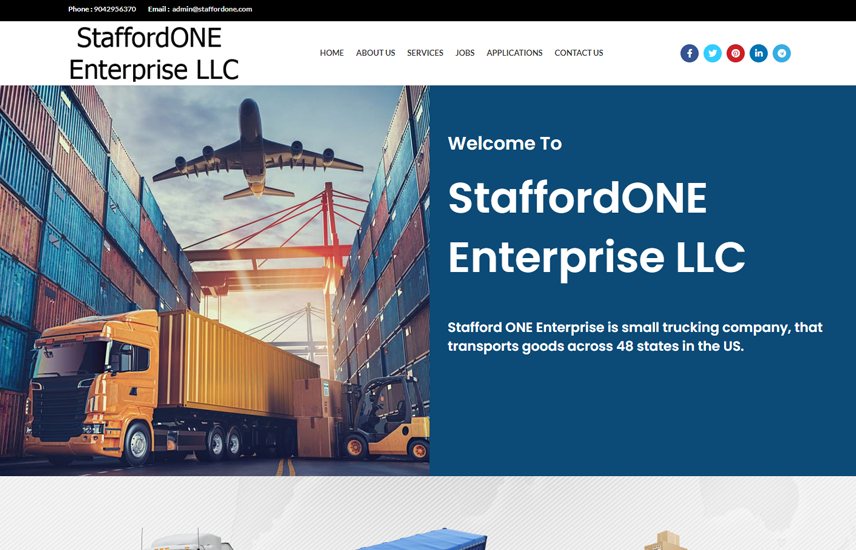
Task: Open the CONTACT US page
Action: click(579, 53)
